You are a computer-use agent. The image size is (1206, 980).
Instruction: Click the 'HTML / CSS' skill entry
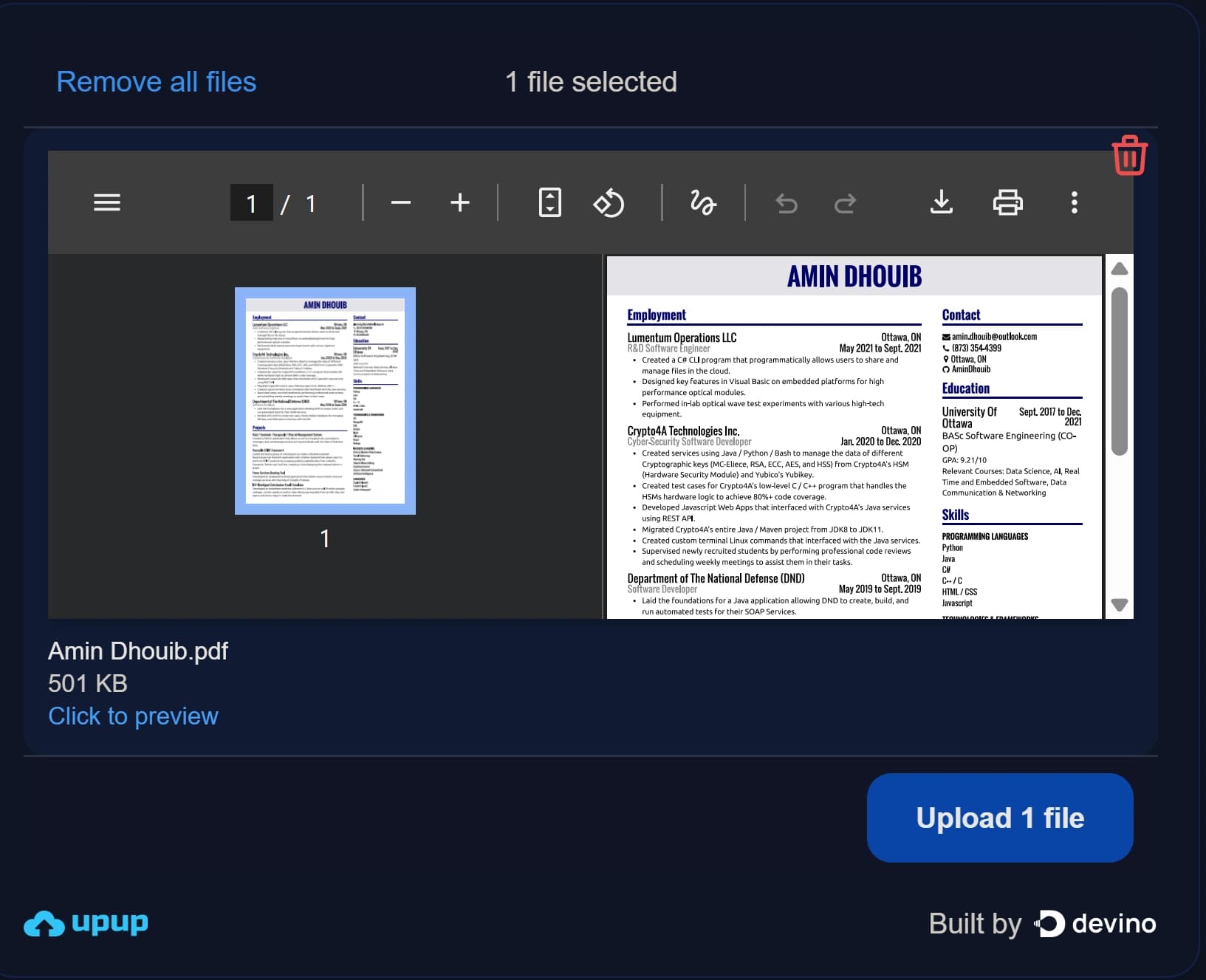click(959, 592)
